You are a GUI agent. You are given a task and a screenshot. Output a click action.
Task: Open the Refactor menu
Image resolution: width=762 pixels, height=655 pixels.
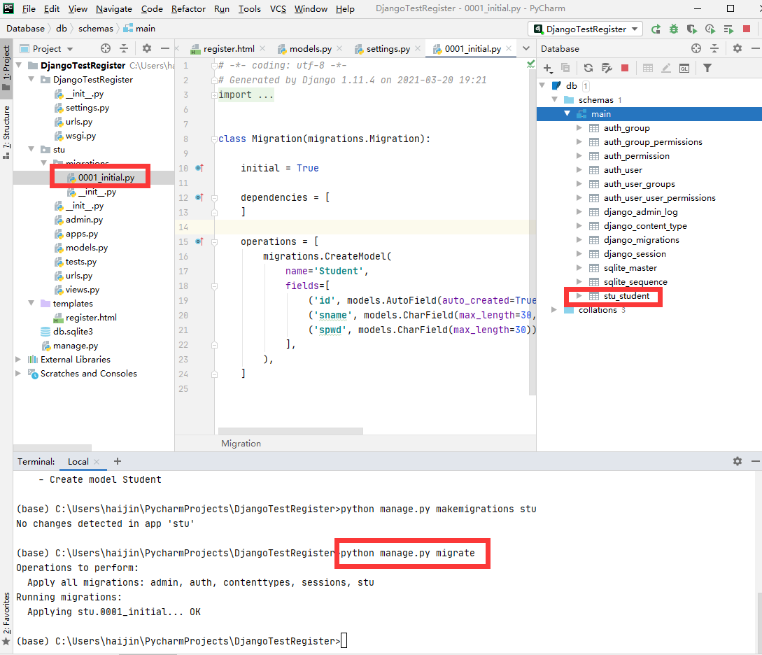click(188, 9)
